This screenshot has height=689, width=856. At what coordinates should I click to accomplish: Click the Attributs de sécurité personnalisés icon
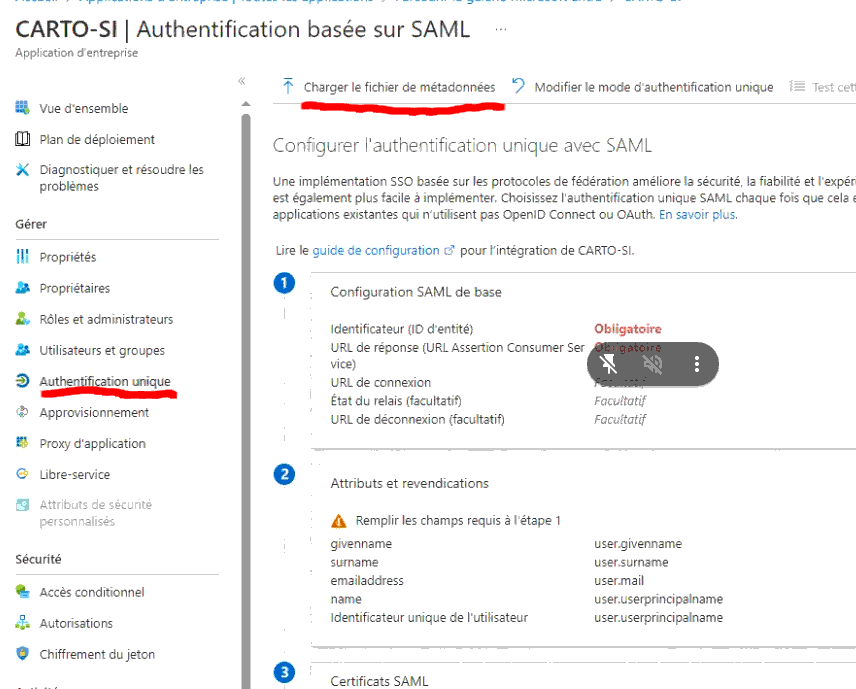coord(22,504)
